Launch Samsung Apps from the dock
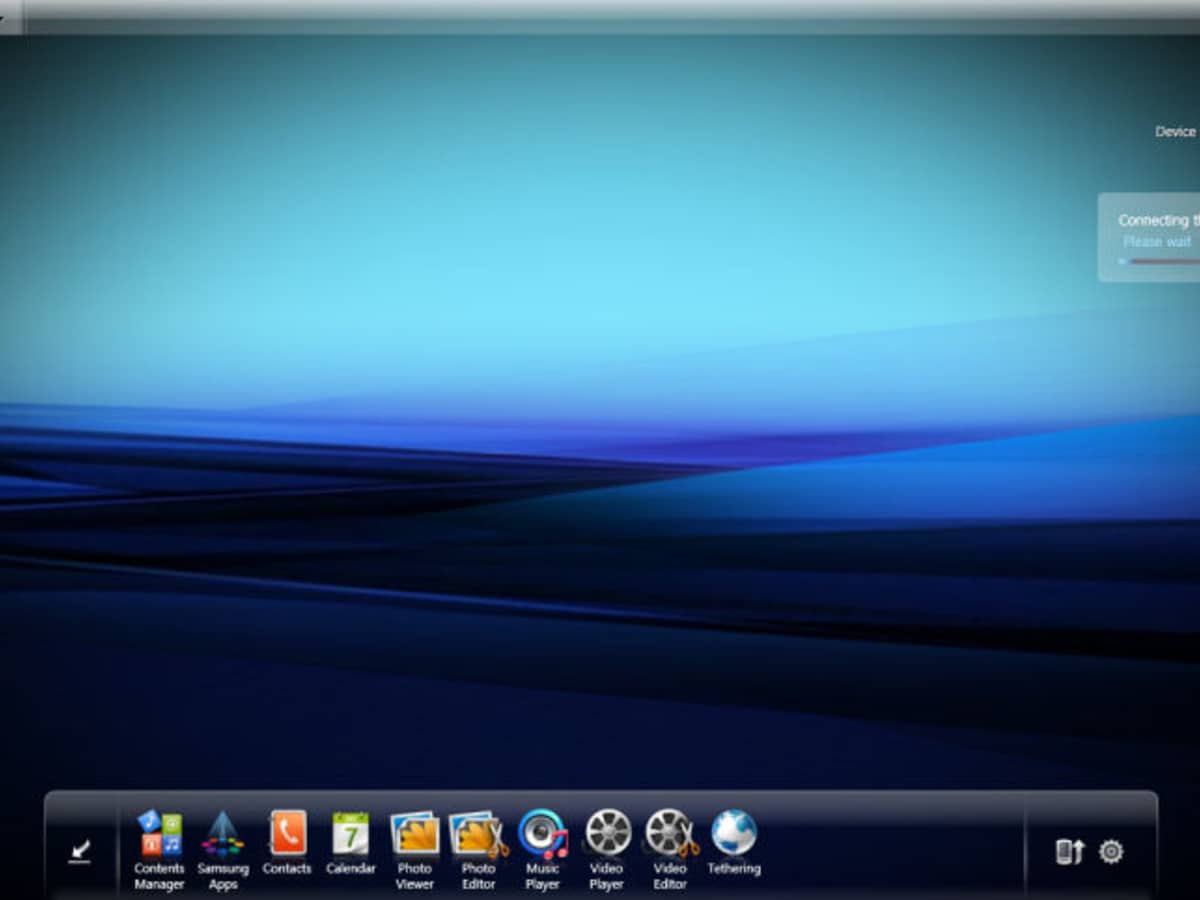Image resolution: width=1200 pixels, height=900 pixels. point(222,834)
